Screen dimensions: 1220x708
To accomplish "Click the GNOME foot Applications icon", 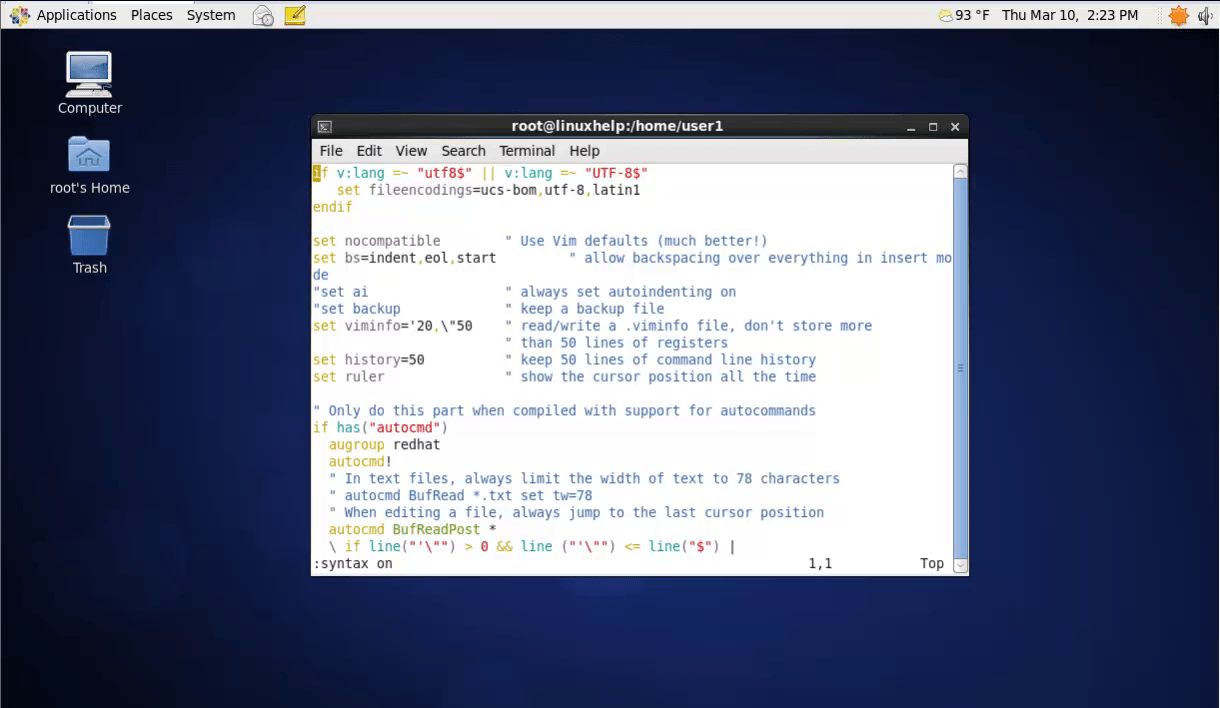I will pyautogui.click(x=20, y=15).
